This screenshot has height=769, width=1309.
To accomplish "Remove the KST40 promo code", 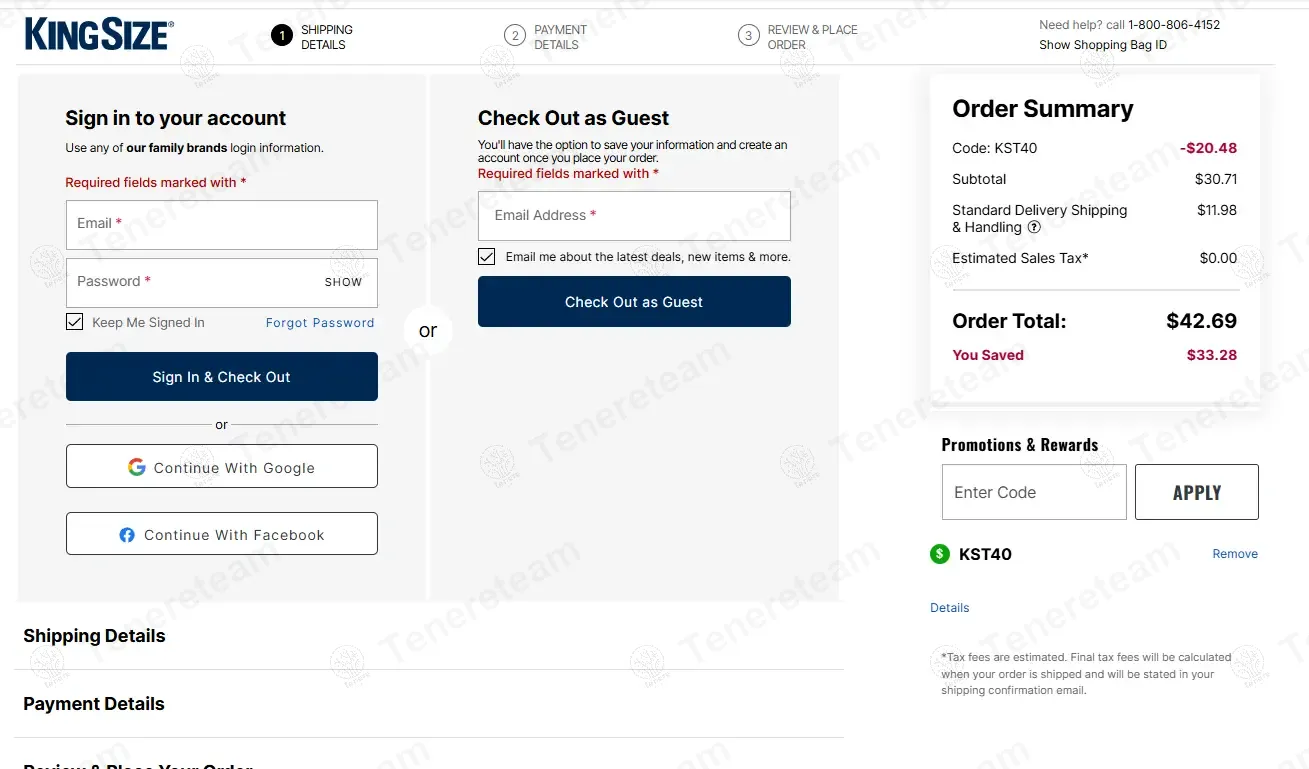I will point(1235,554).
